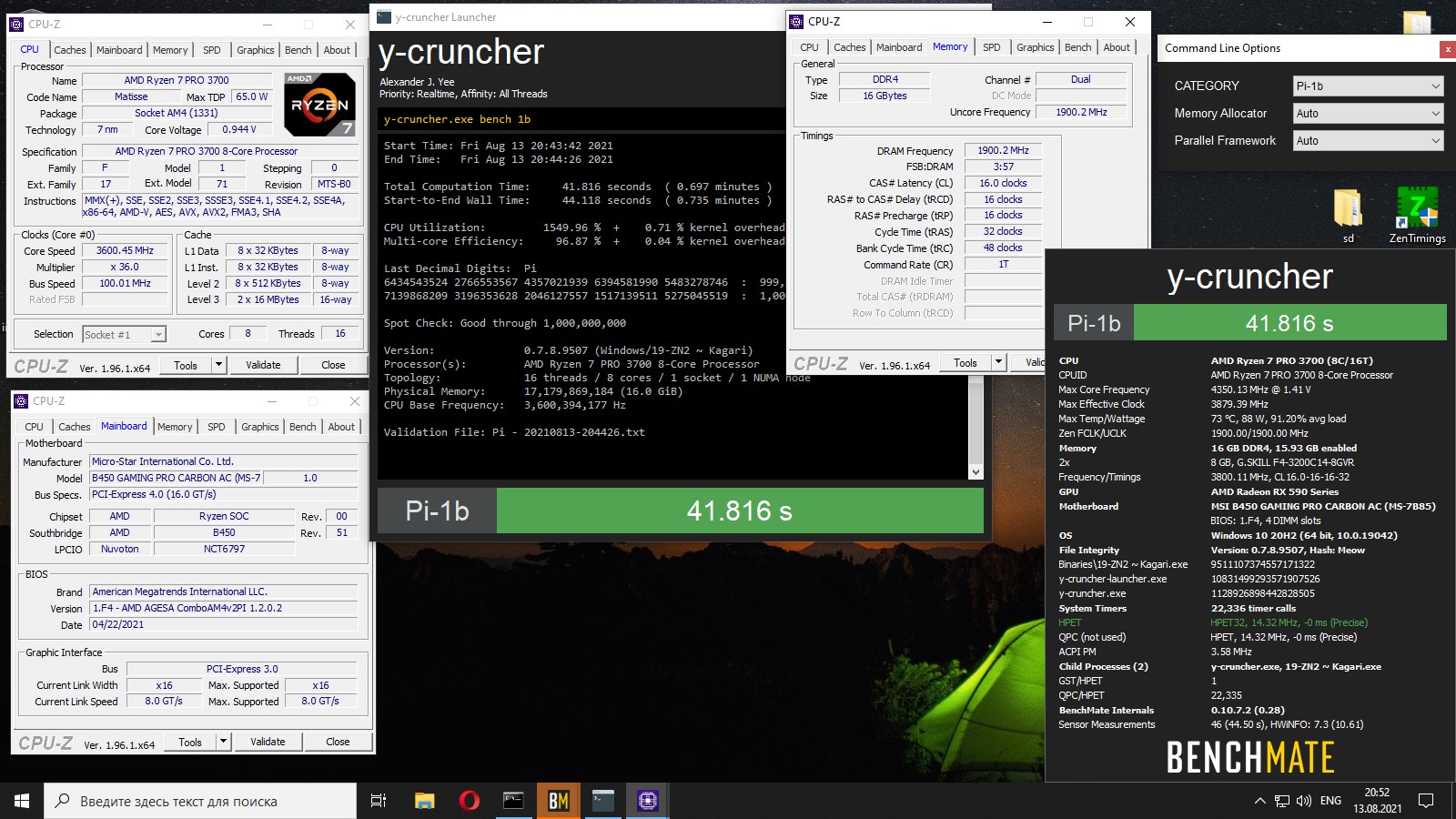Switch to Mainboard tab in Memory CPU-Z window
The height and width of the screenshot is (819, 1456).
[x=899, y=47]
